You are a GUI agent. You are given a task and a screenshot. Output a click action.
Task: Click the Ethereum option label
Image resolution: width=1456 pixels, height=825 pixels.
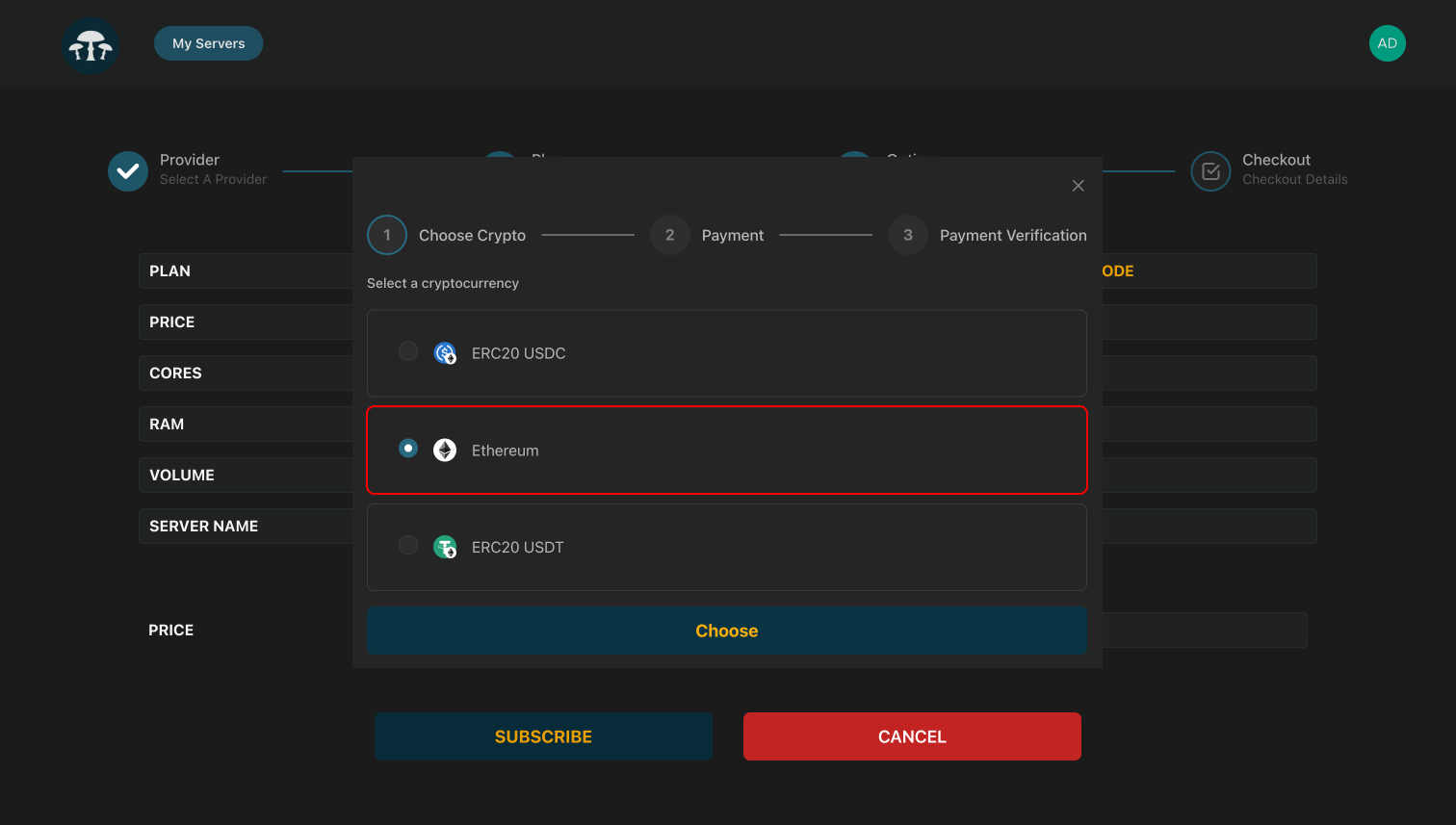tap(506, 451)
